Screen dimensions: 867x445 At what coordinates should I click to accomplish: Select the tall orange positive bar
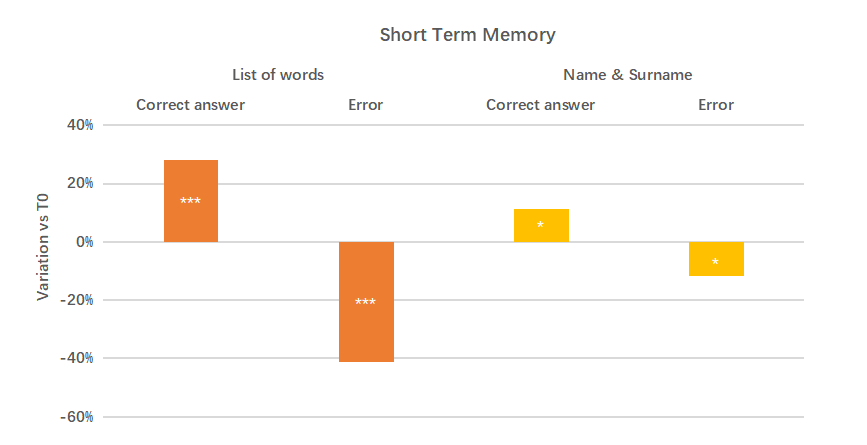click(191, 180)
